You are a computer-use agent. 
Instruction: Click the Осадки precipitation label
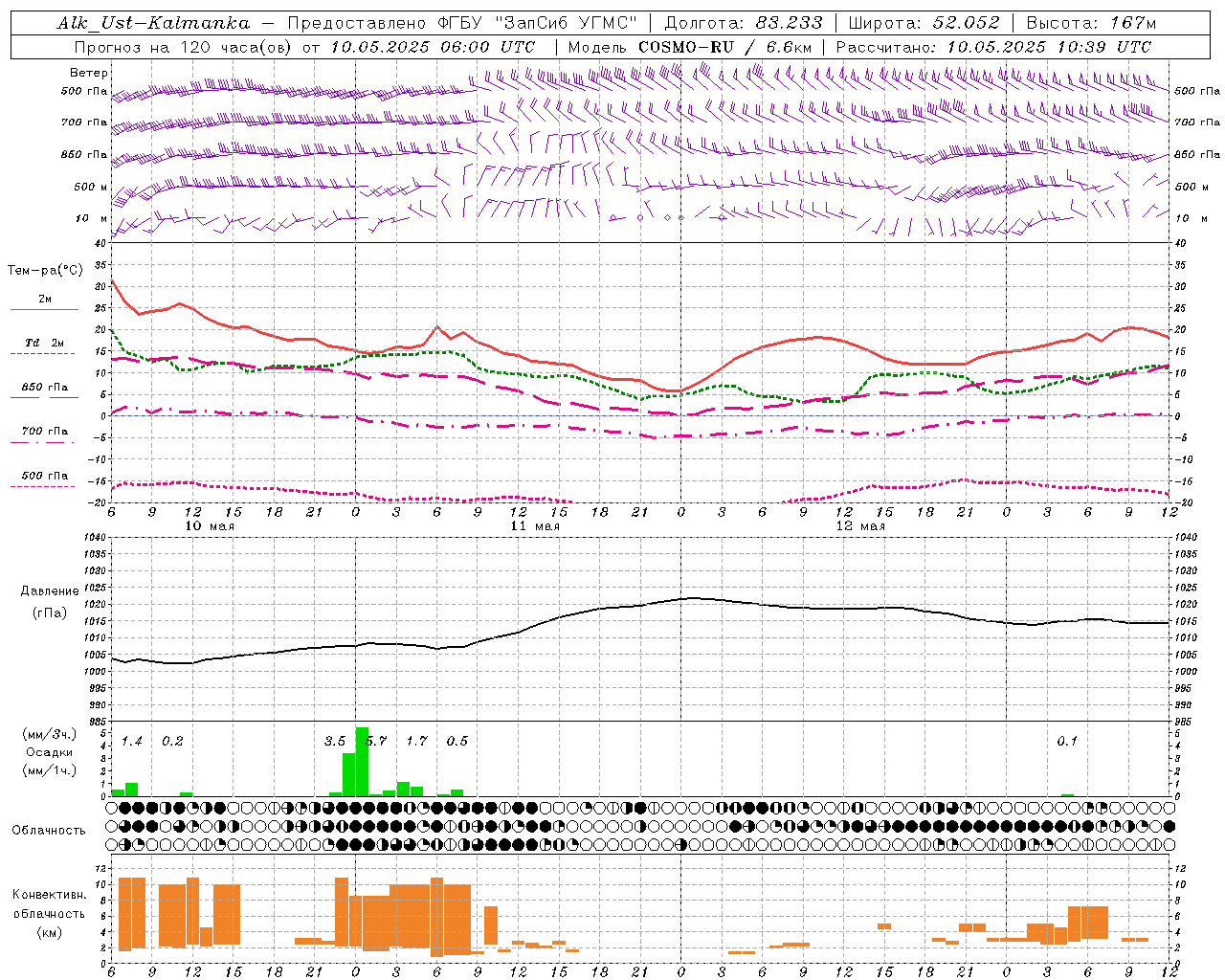pyautogui.click(x=50, y=752)
